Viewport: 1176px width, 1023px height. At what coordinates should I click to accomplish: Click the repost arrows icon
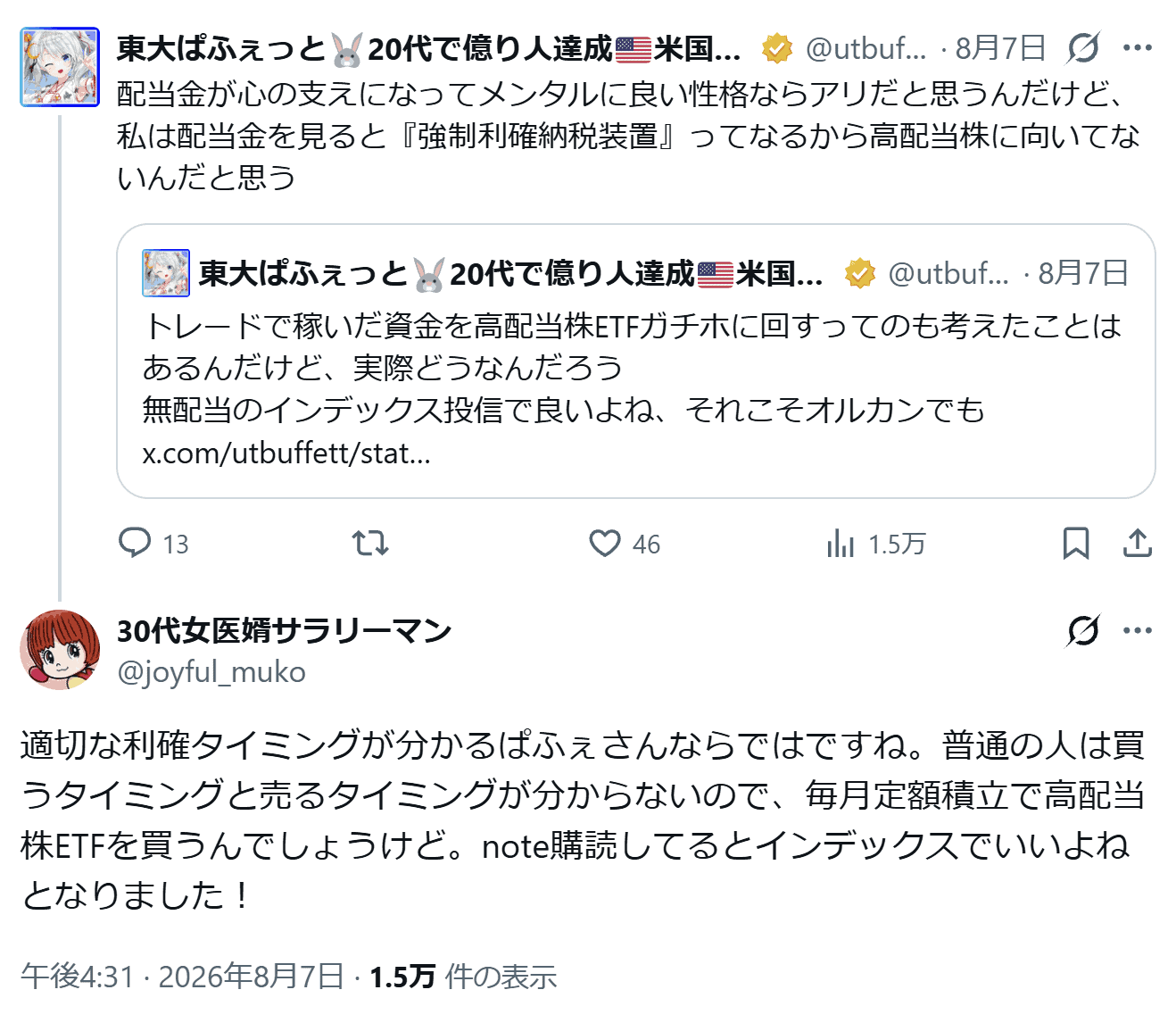(370, 543)
